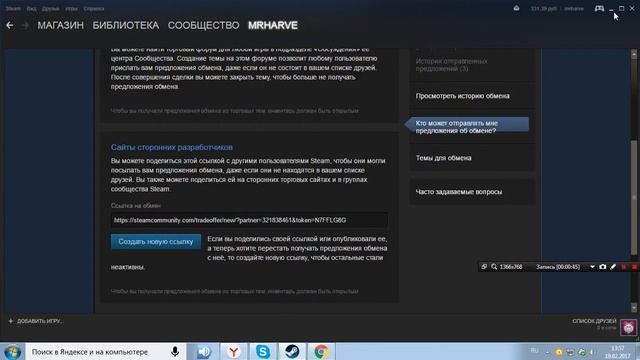Minimize the Steam window
The width and height of the screenshot is (640, 360).
coord(611,9)
